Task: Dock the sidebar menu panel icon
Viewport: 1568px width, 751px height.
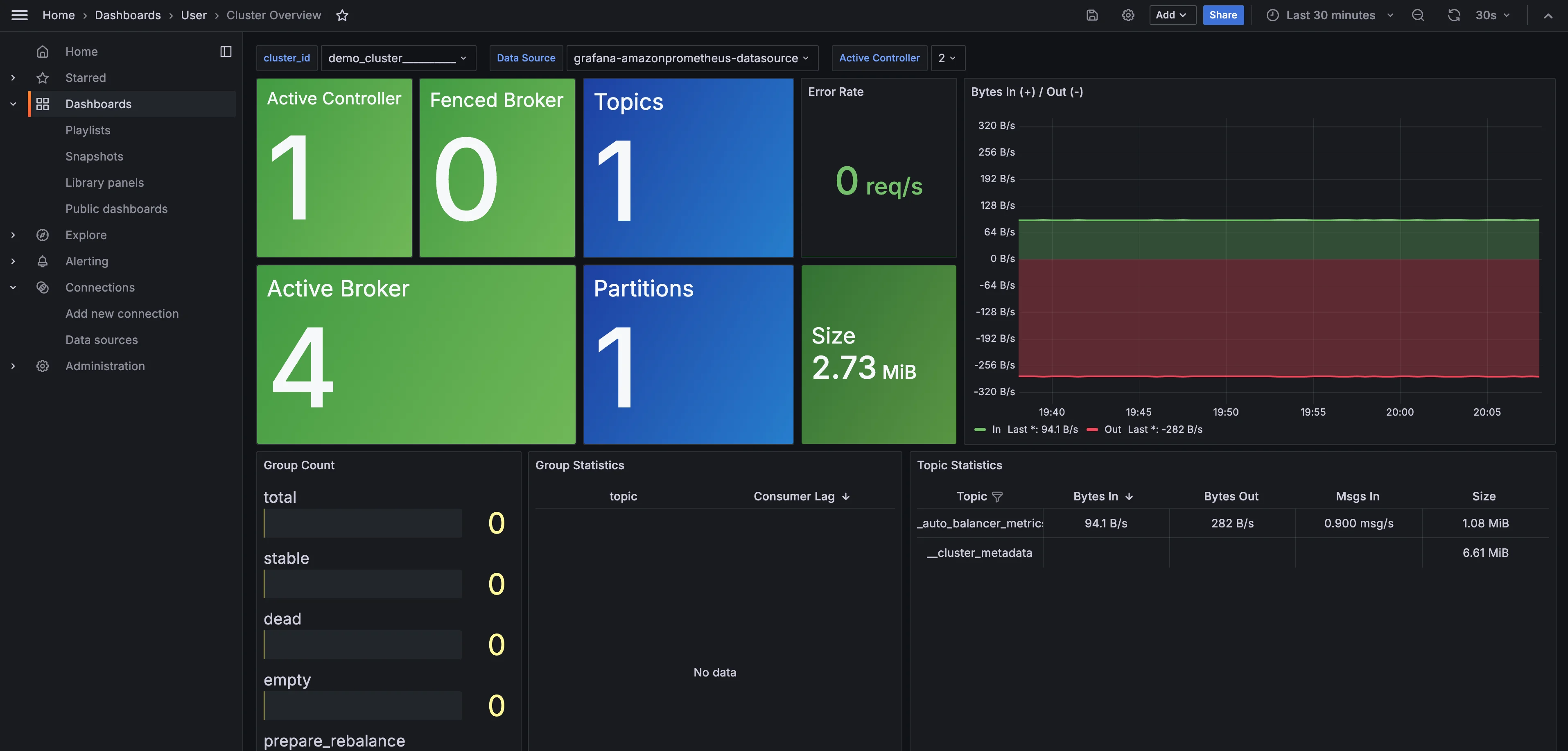Action: point(226,52)
